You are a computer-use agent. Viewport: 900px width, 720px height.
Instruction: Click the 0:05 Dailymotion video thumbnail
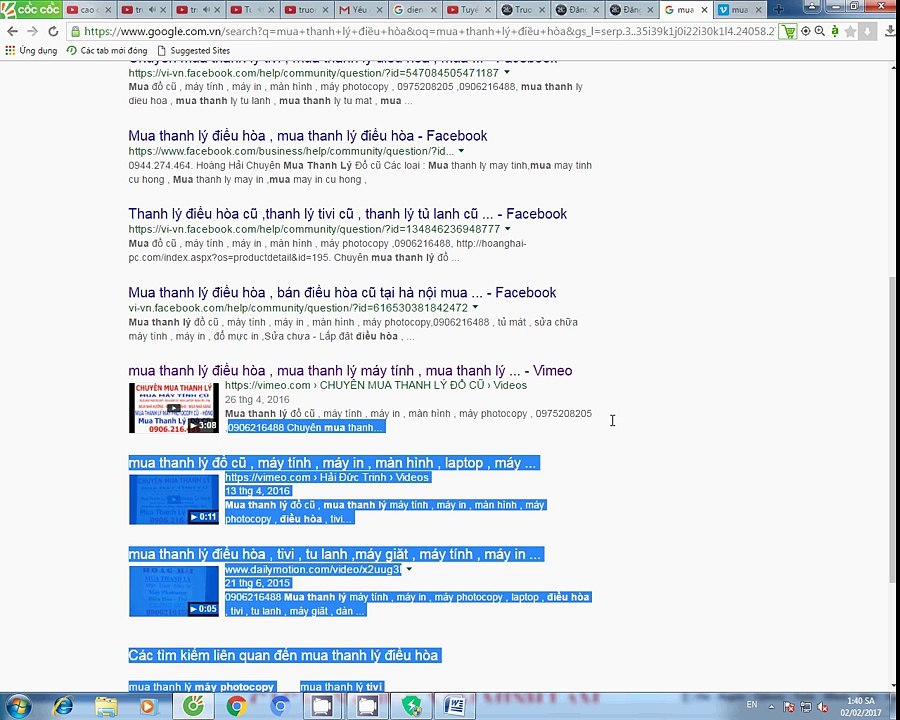click(173, 591)
